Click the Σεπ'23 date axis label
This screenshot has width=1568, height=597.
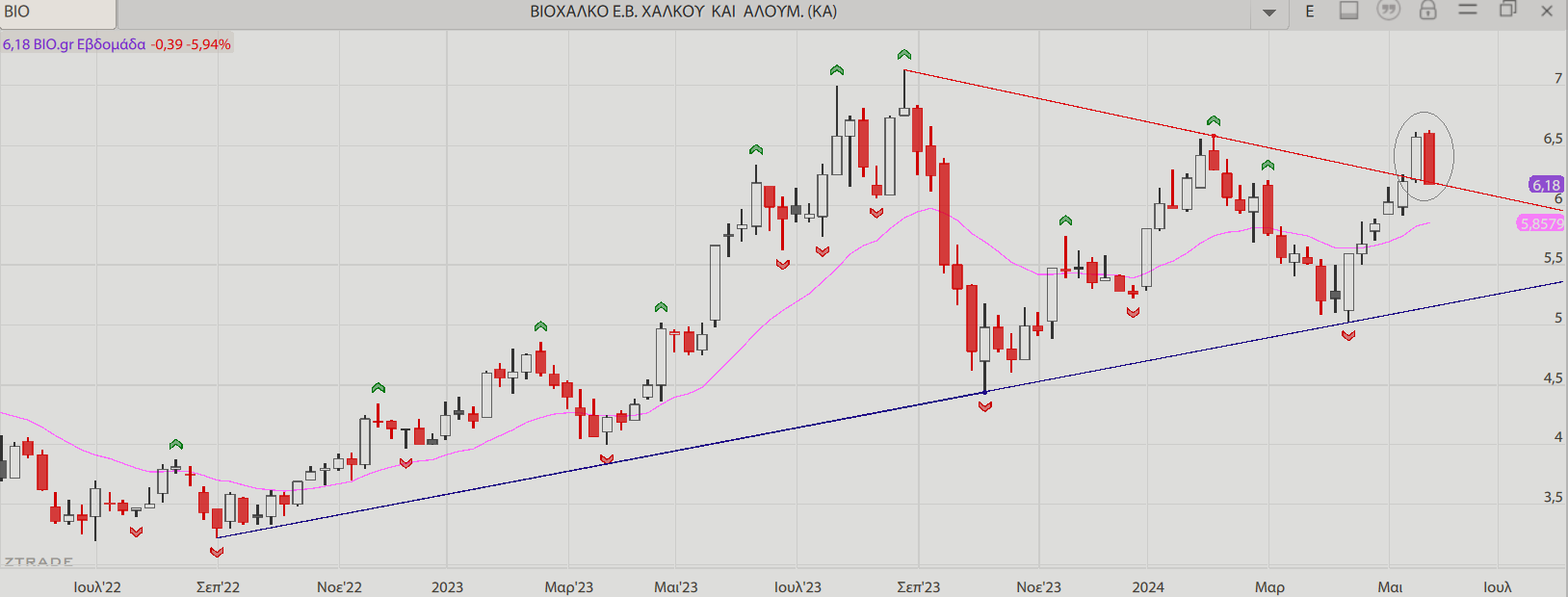point(919,587)
